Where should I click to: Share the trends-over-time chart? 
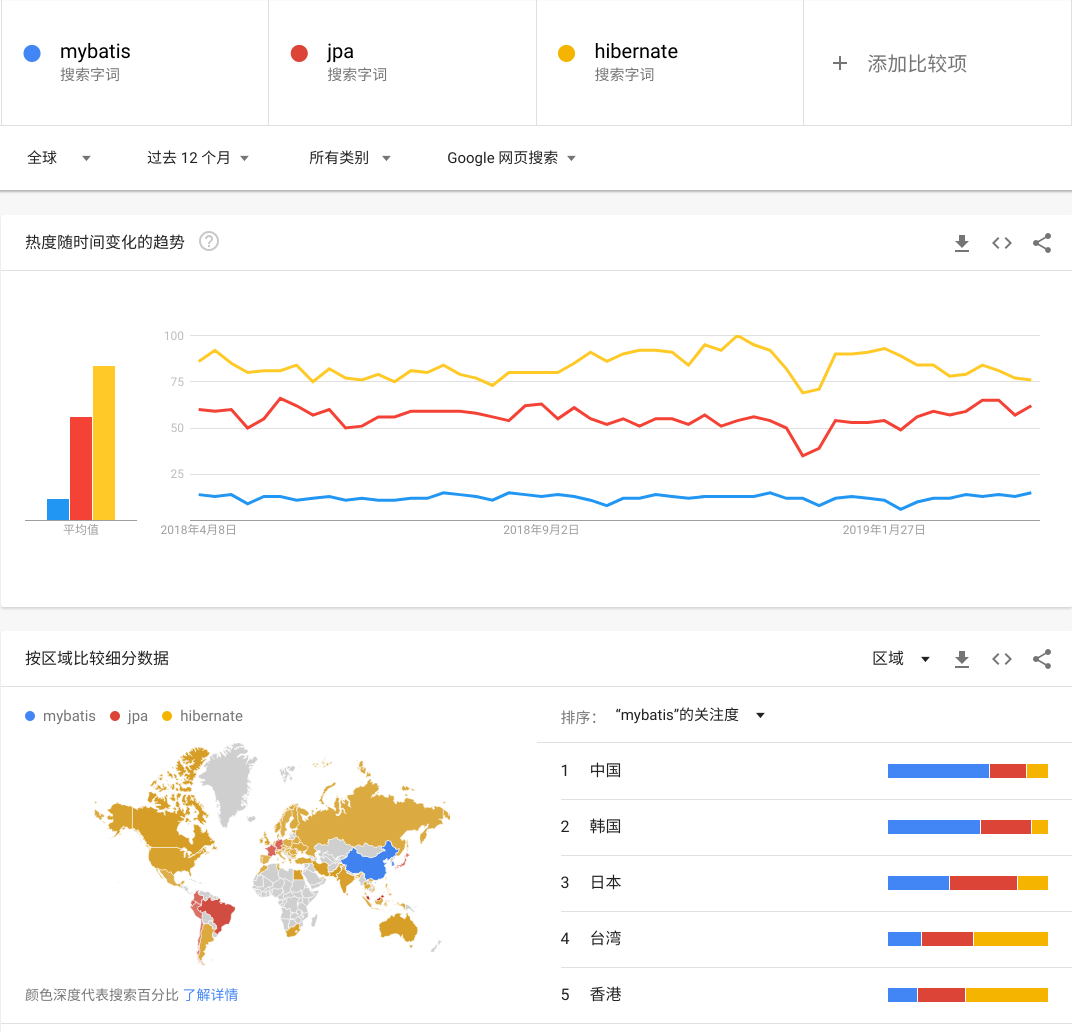tap(1041, 242)
